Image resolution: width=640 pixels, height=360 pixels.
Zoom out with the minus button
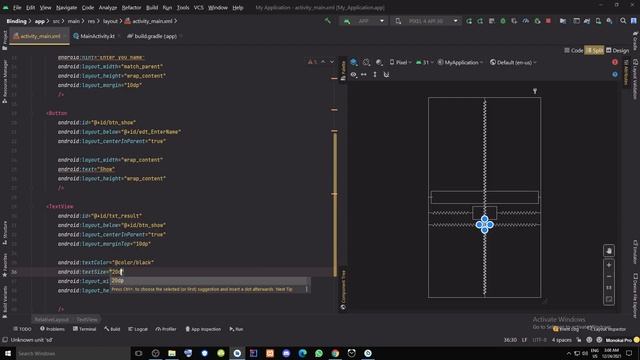coord(609,276)
